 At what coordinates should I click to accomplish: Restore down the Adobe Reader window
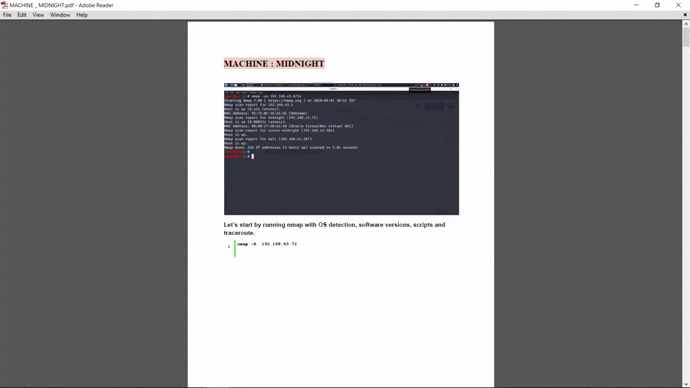coord(657,5)
